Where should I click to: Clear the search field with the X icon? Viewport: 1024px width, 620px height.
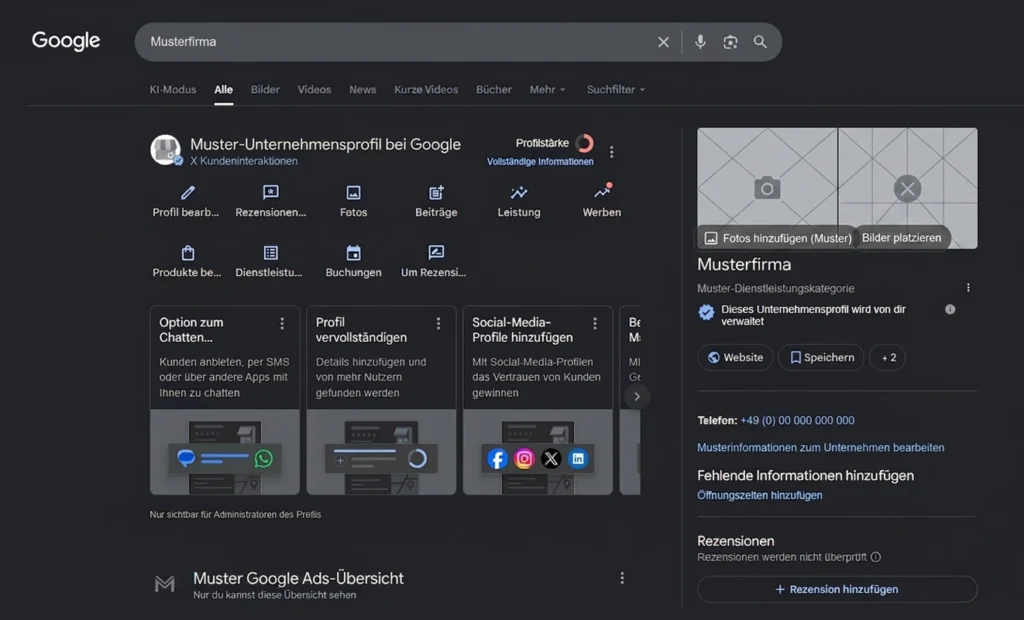[x=663, y=42]
